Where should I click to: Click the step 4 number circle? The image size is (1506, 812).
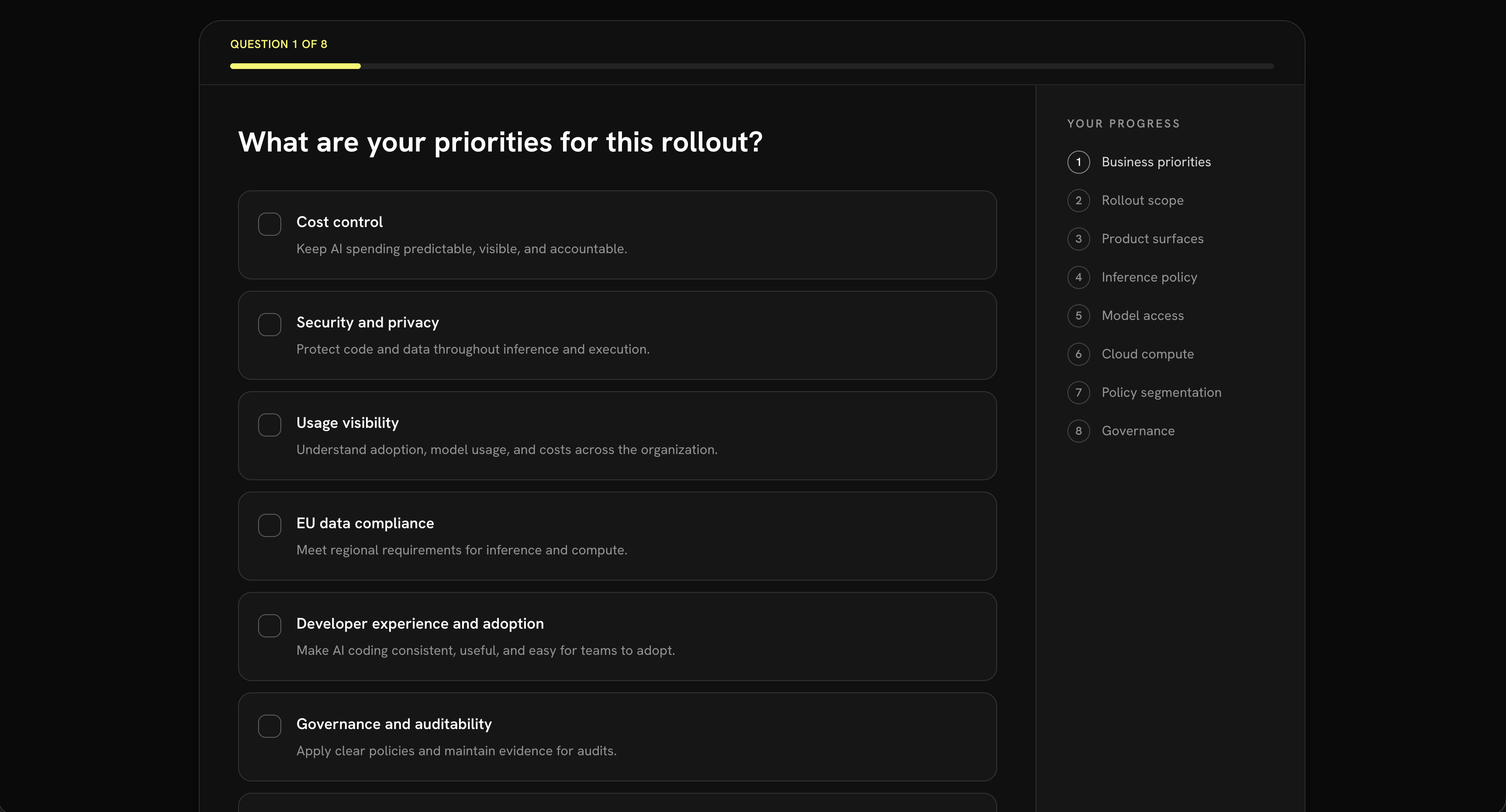1078,278
